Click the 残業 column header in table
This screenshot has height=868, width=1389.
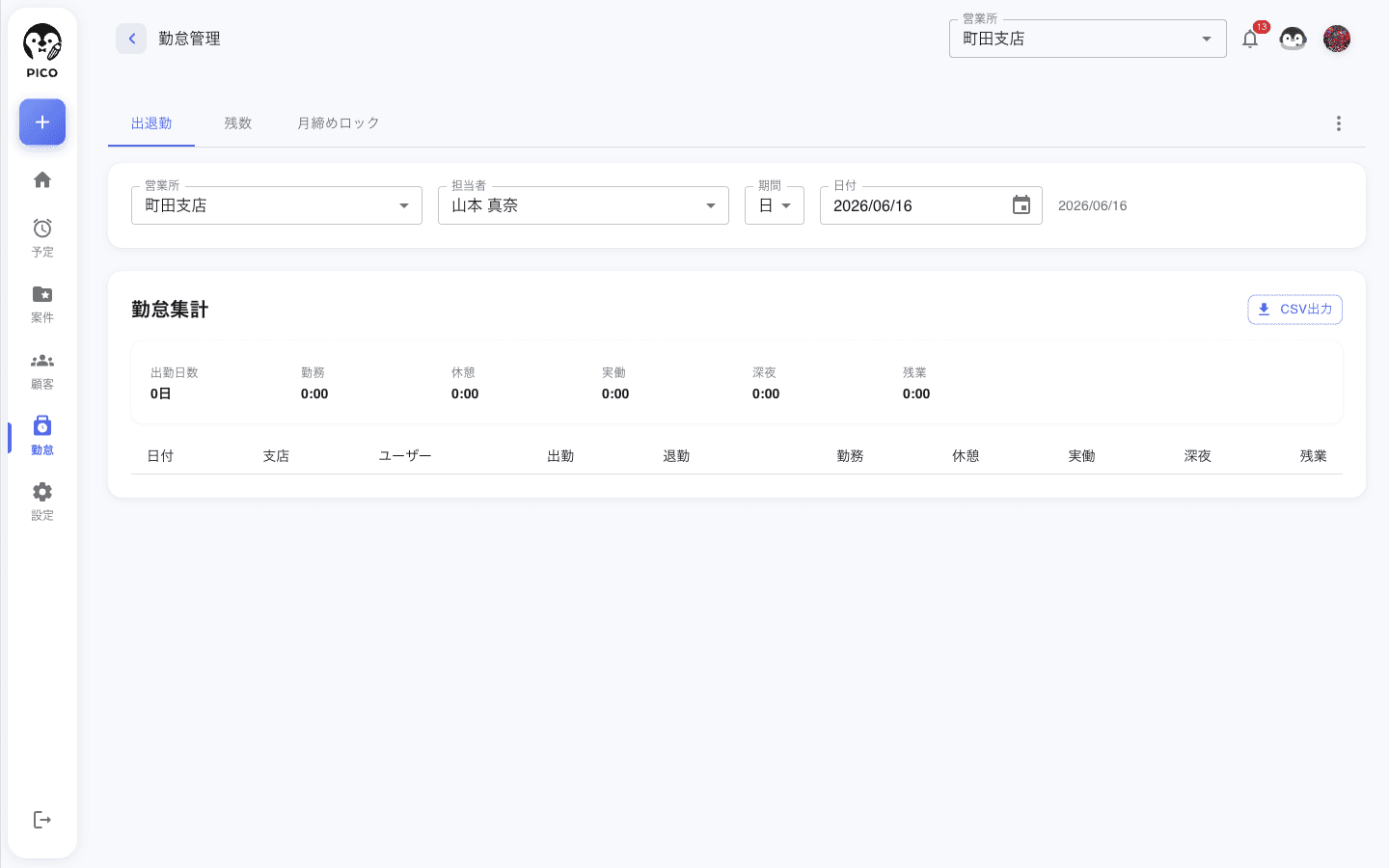click(x=1313, y=456)
